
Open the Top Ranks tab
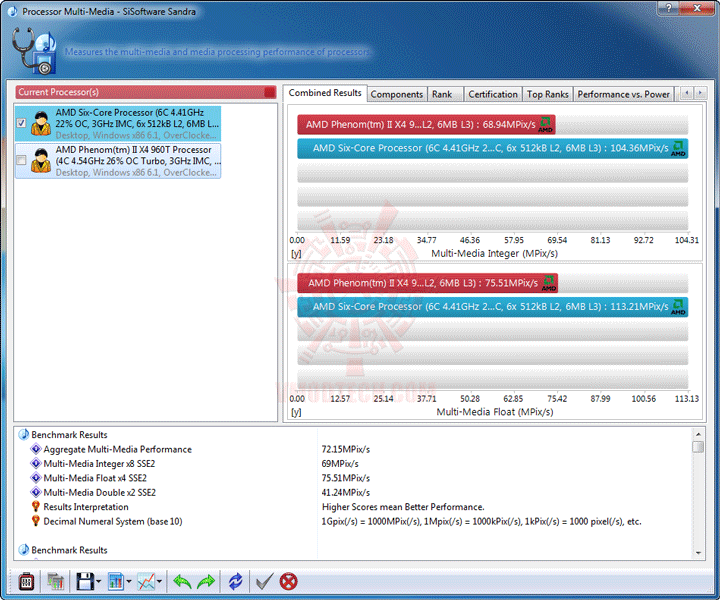(x=547, y=94)
